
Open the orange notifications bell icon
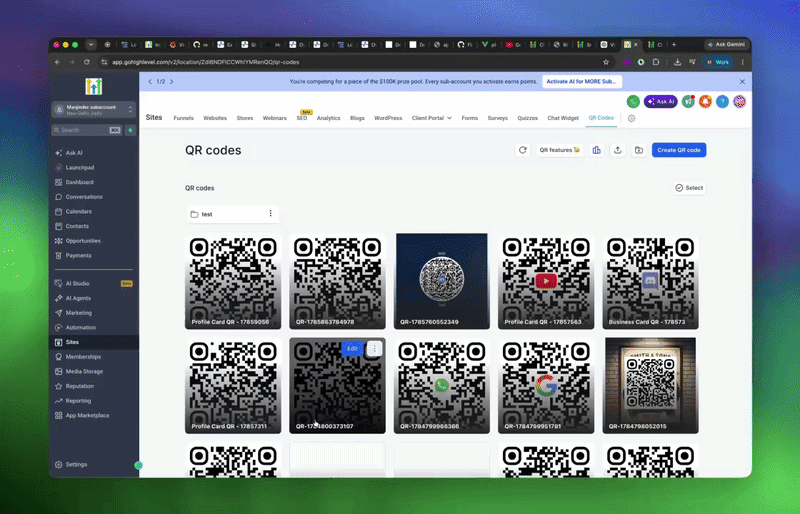coord(706,102)
